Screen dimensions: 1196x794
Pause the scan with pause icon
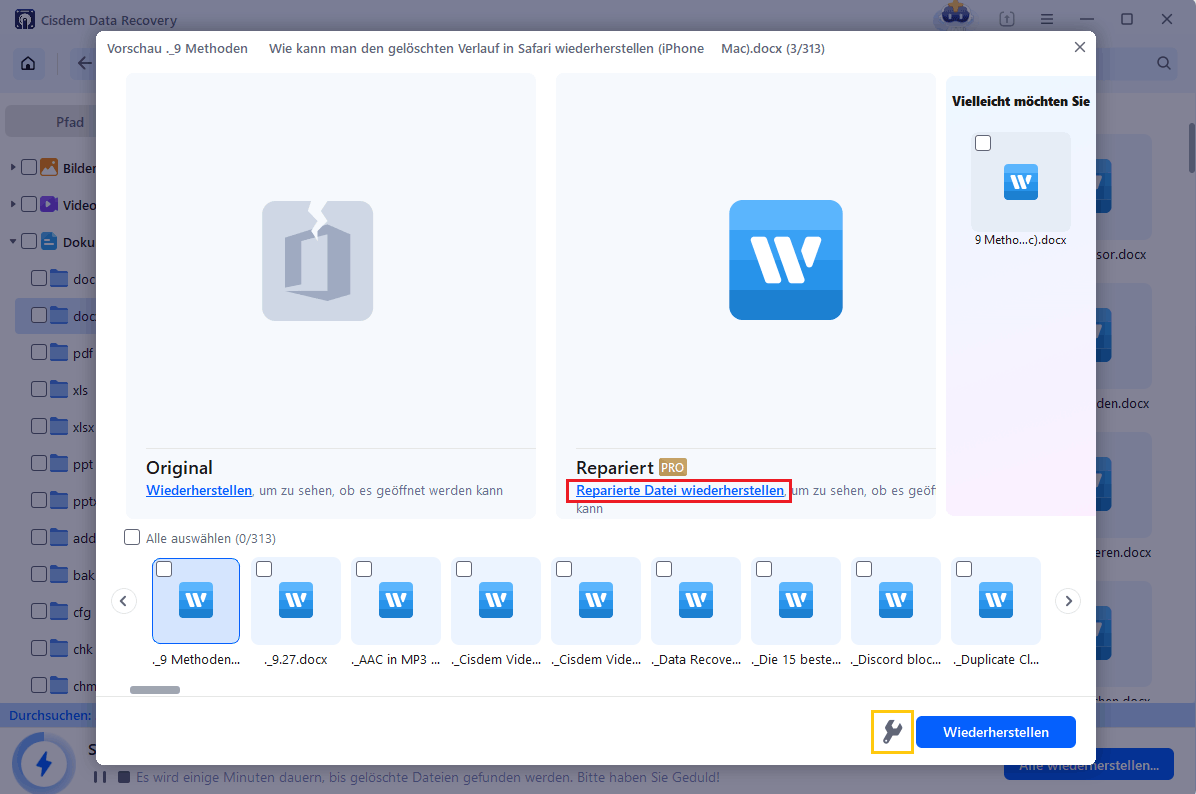(x=100, y=777)
